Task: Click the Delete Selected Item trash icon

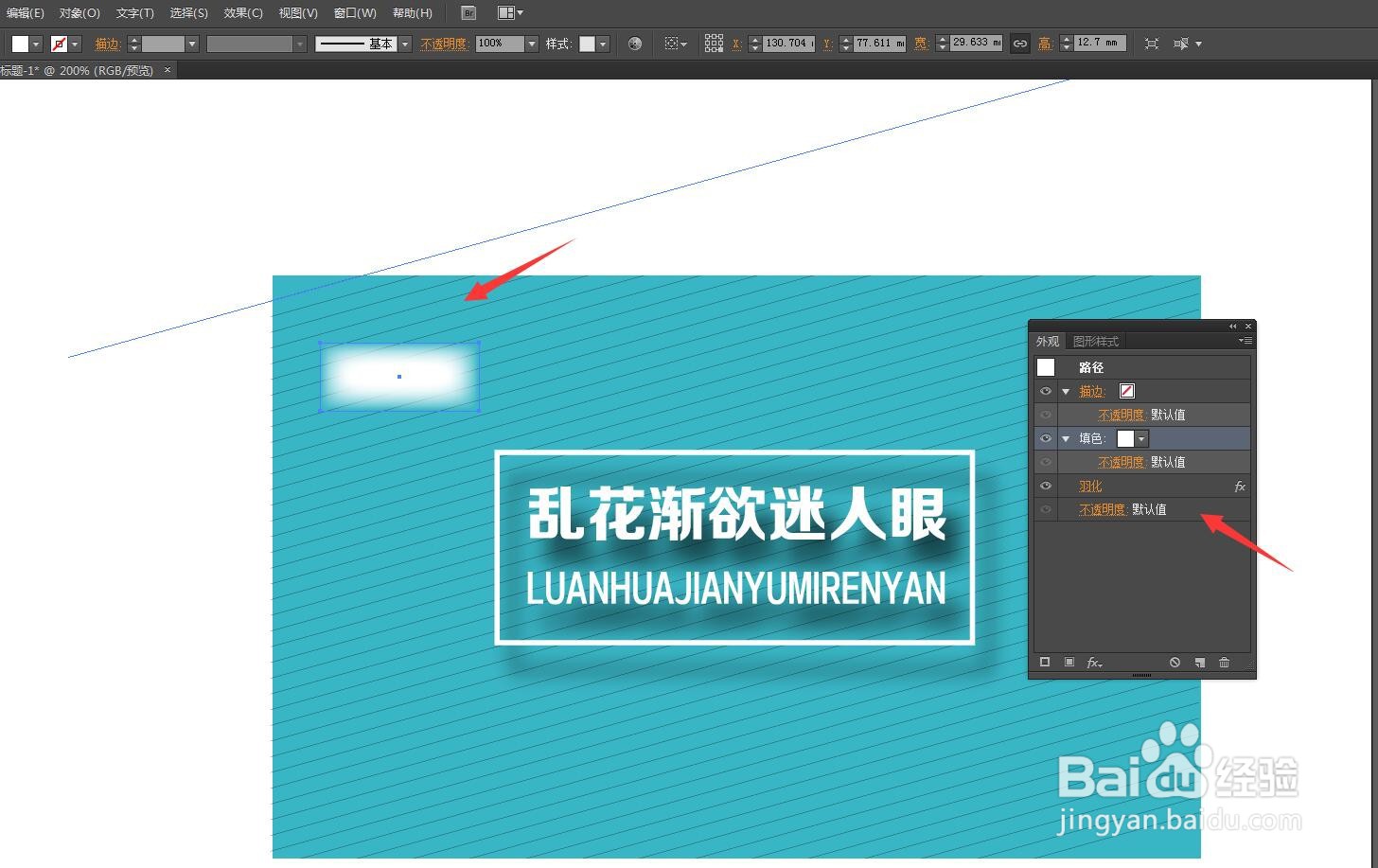Action: [1224, 663]
